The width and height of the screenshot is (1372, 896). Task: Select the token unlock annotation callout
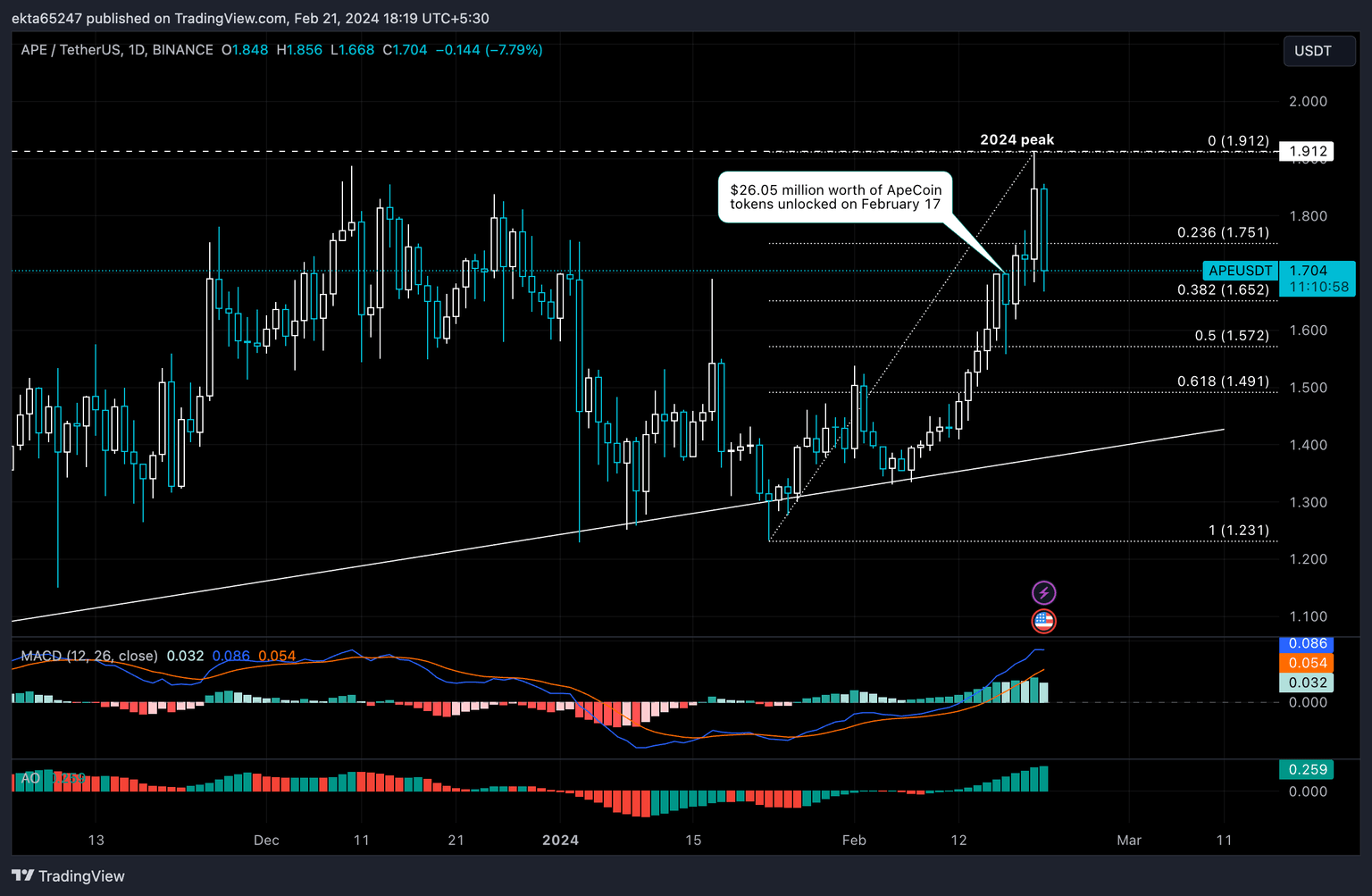tap(835, 197)
